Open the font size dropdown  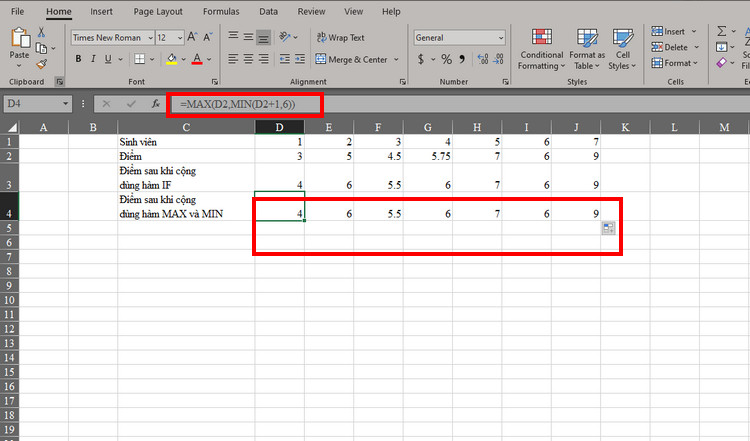tap(180, 37)
